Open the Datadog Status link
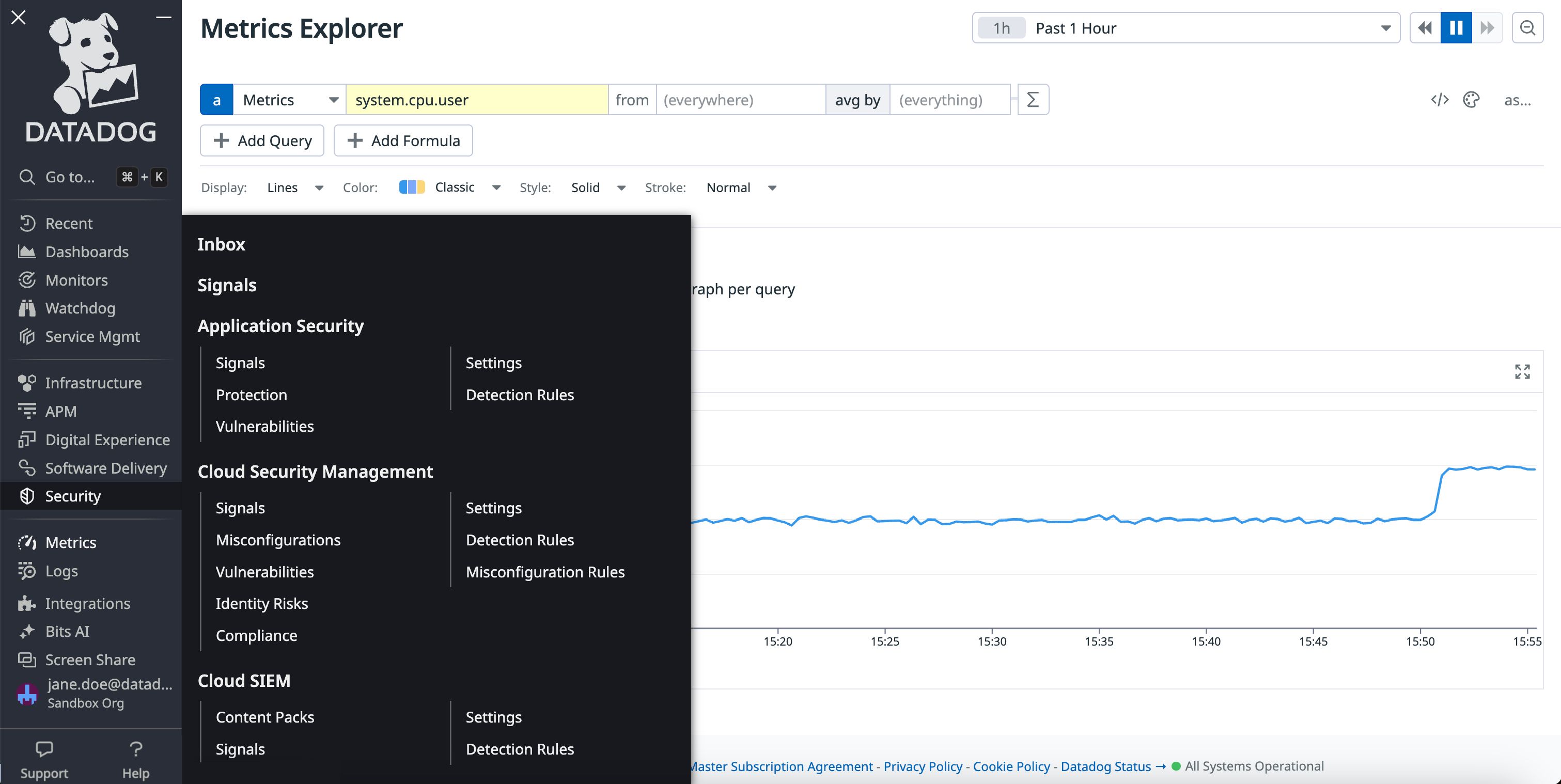This screenshot has height=784, width=1561. tap(1106, 766)
